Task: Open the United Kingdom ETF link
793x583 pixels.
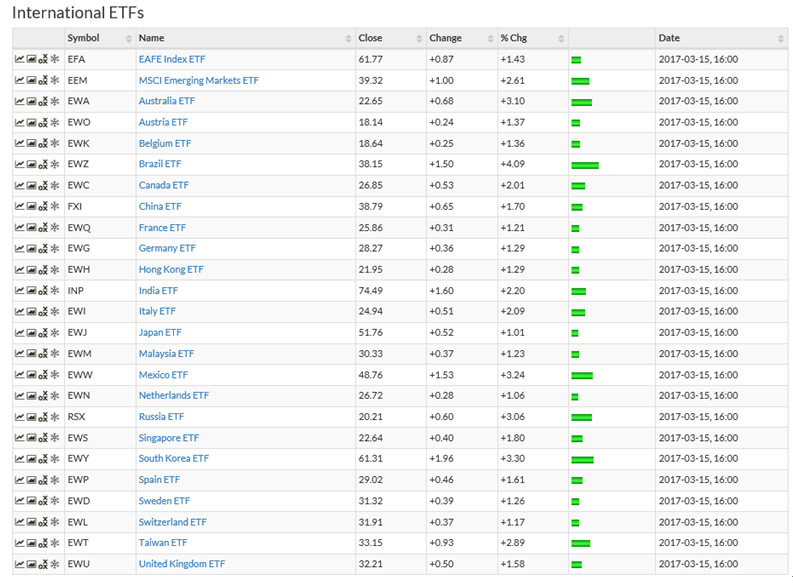Action: [x=182, y=564]
